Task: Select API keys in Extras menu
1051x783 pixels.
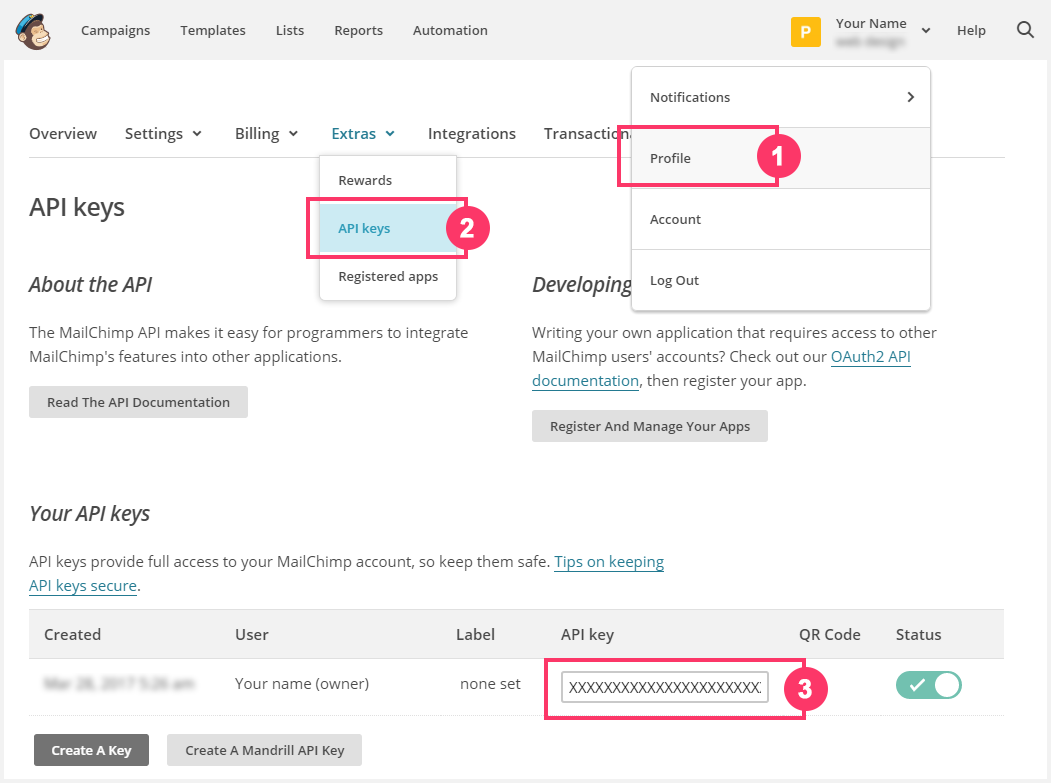Action: click(x=388, y=228)
